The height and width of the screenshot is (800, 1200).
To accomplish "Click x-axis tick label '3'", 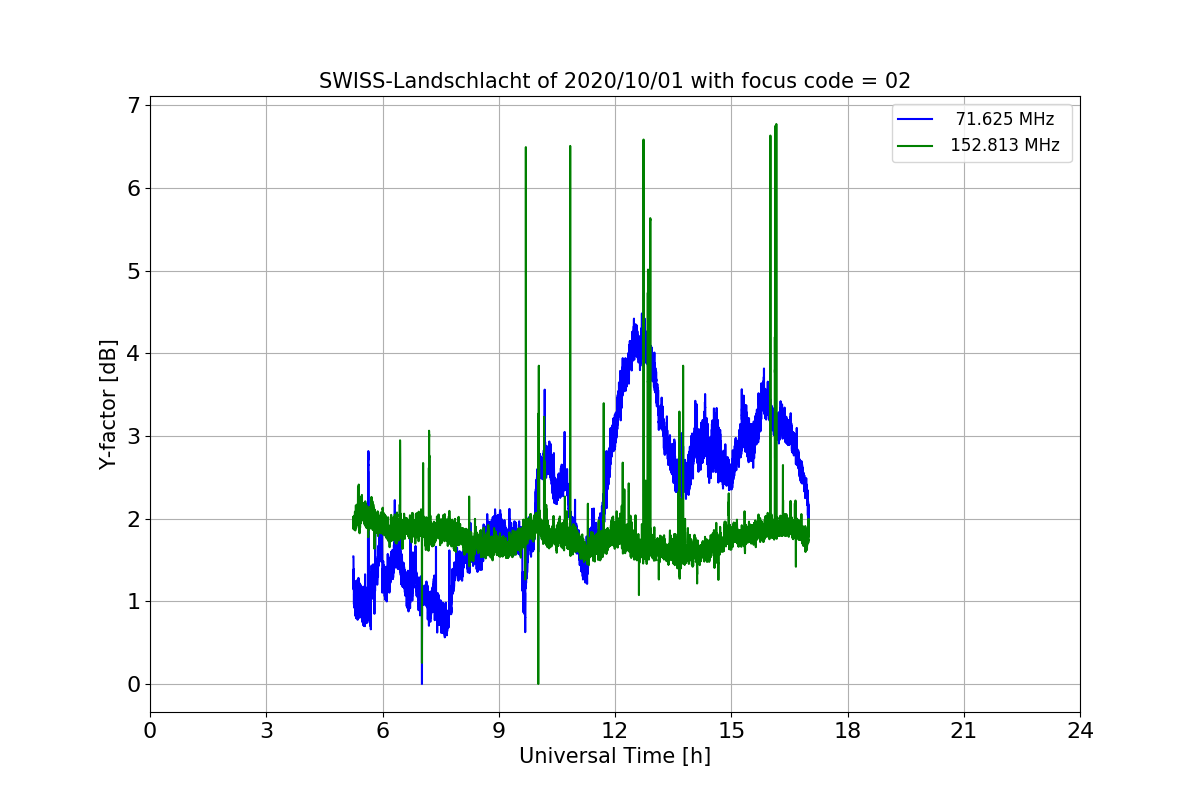I will tap(266, 731).
